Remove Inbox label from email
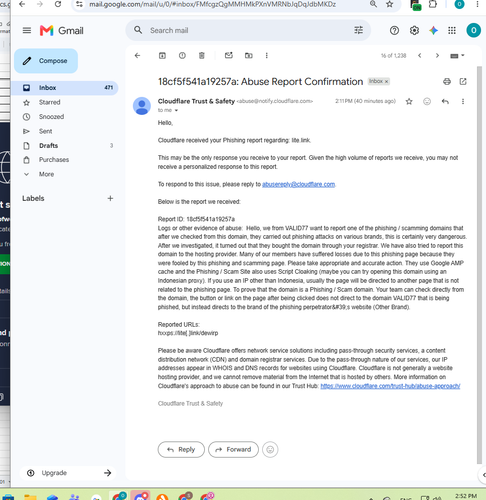The image size is (486, 500). pos(387,81)
